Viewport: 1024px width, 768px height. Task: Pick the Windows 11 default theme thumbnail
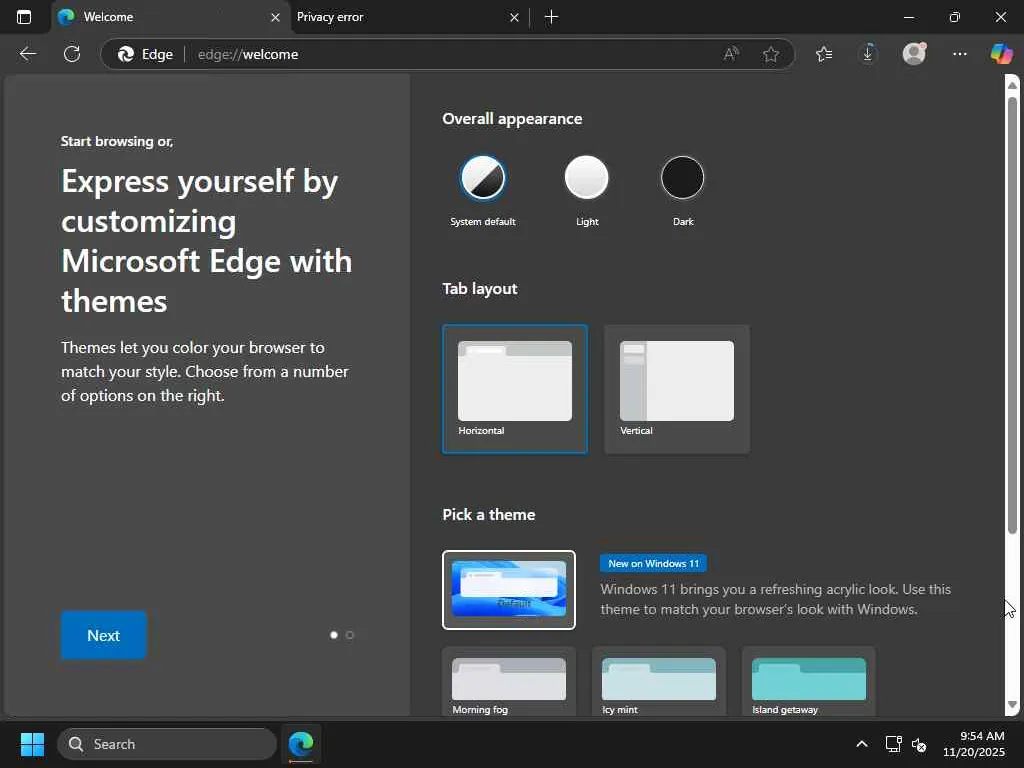(x=509, y=590)
